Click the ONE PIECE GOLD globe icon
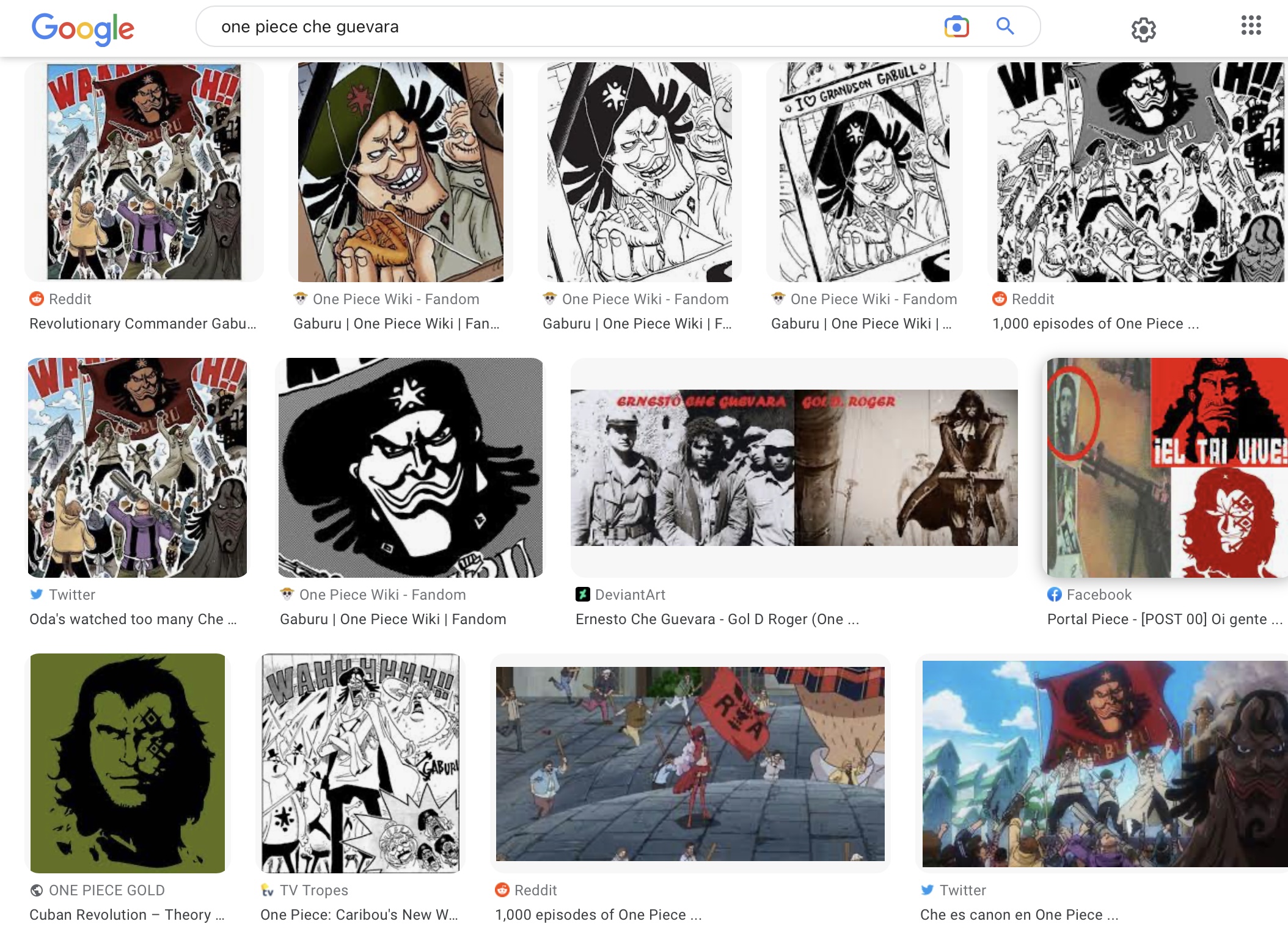The height and width of the screenshot is (935, 1288). coord(37,890)
